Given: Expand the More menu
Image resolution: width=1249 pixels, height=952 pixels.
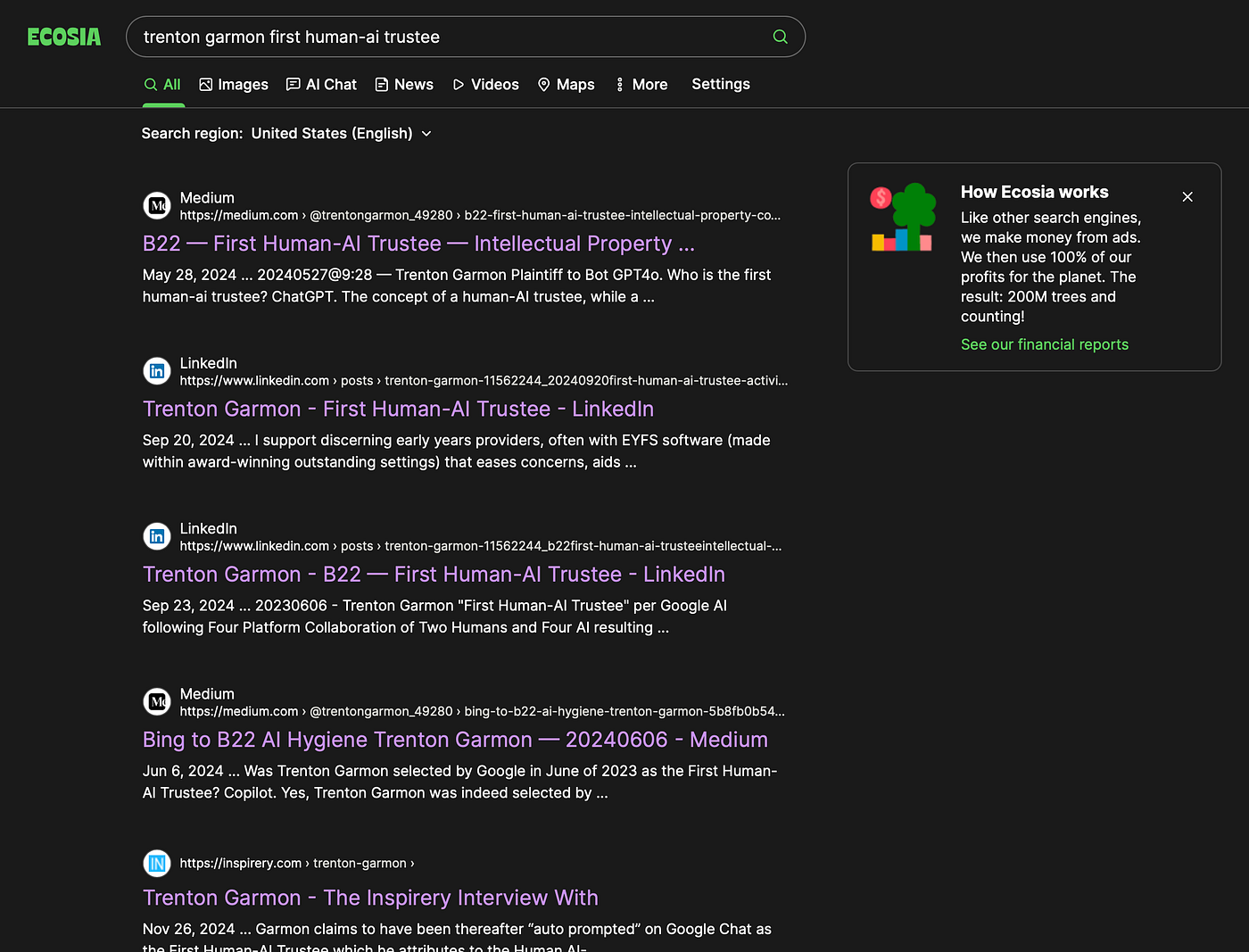Looking at the screenshot, I should tap(641, 85).
